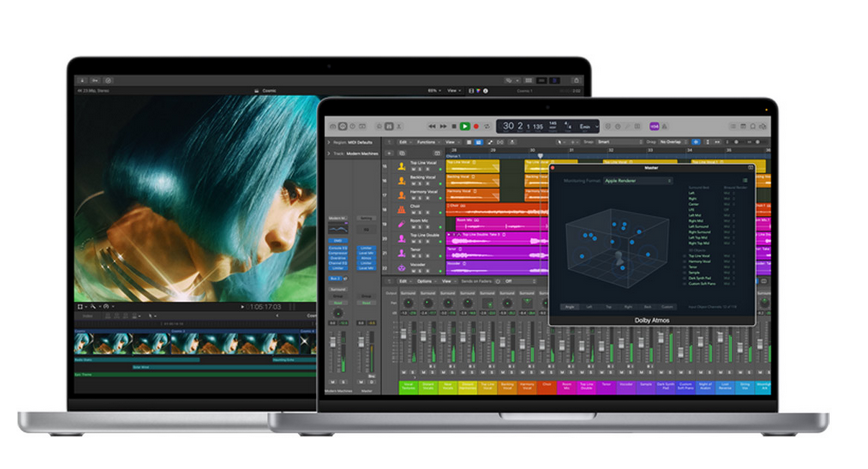Viewport: 868px width, 469px height.
Task: Solo the Backing Vocal track
Action: coord(420,183)
